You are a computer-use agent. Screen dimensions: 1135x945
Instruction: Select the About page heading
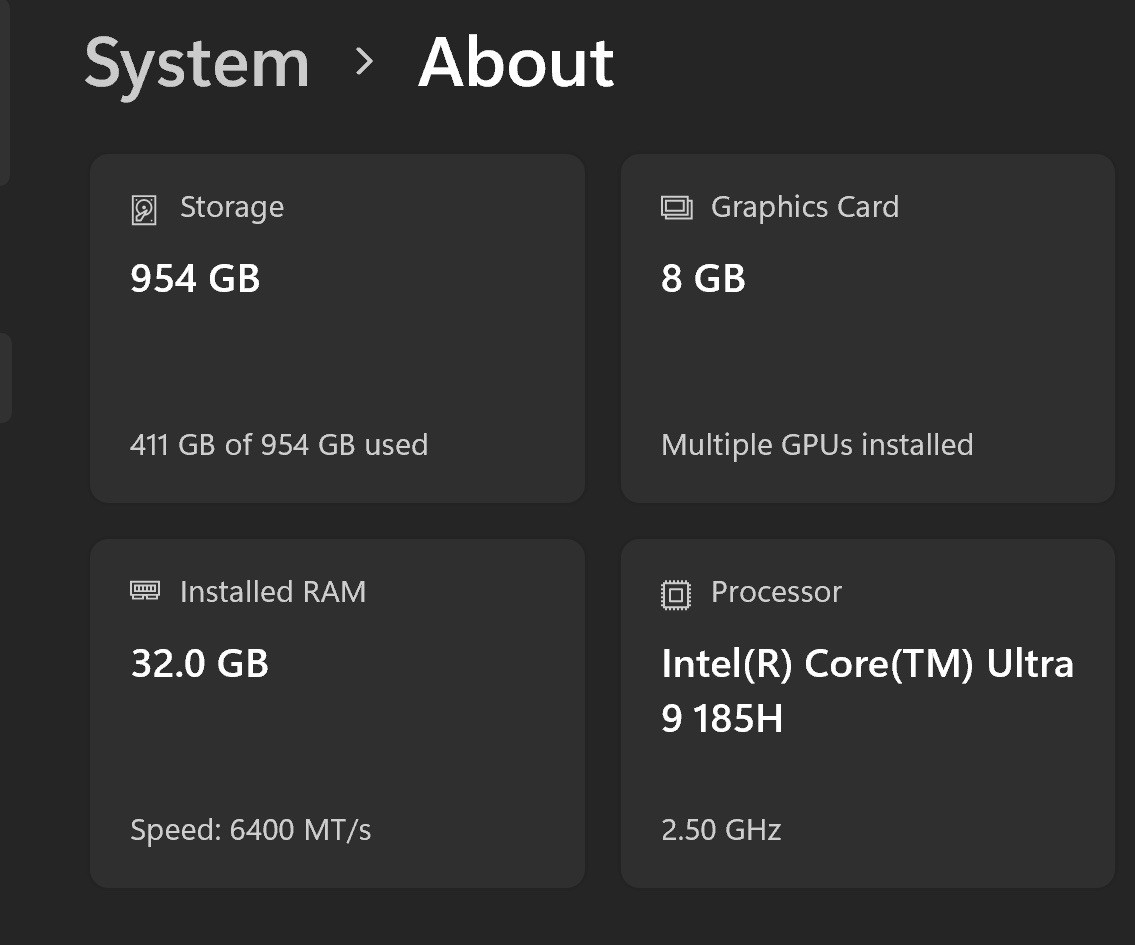tap(516, 62)
